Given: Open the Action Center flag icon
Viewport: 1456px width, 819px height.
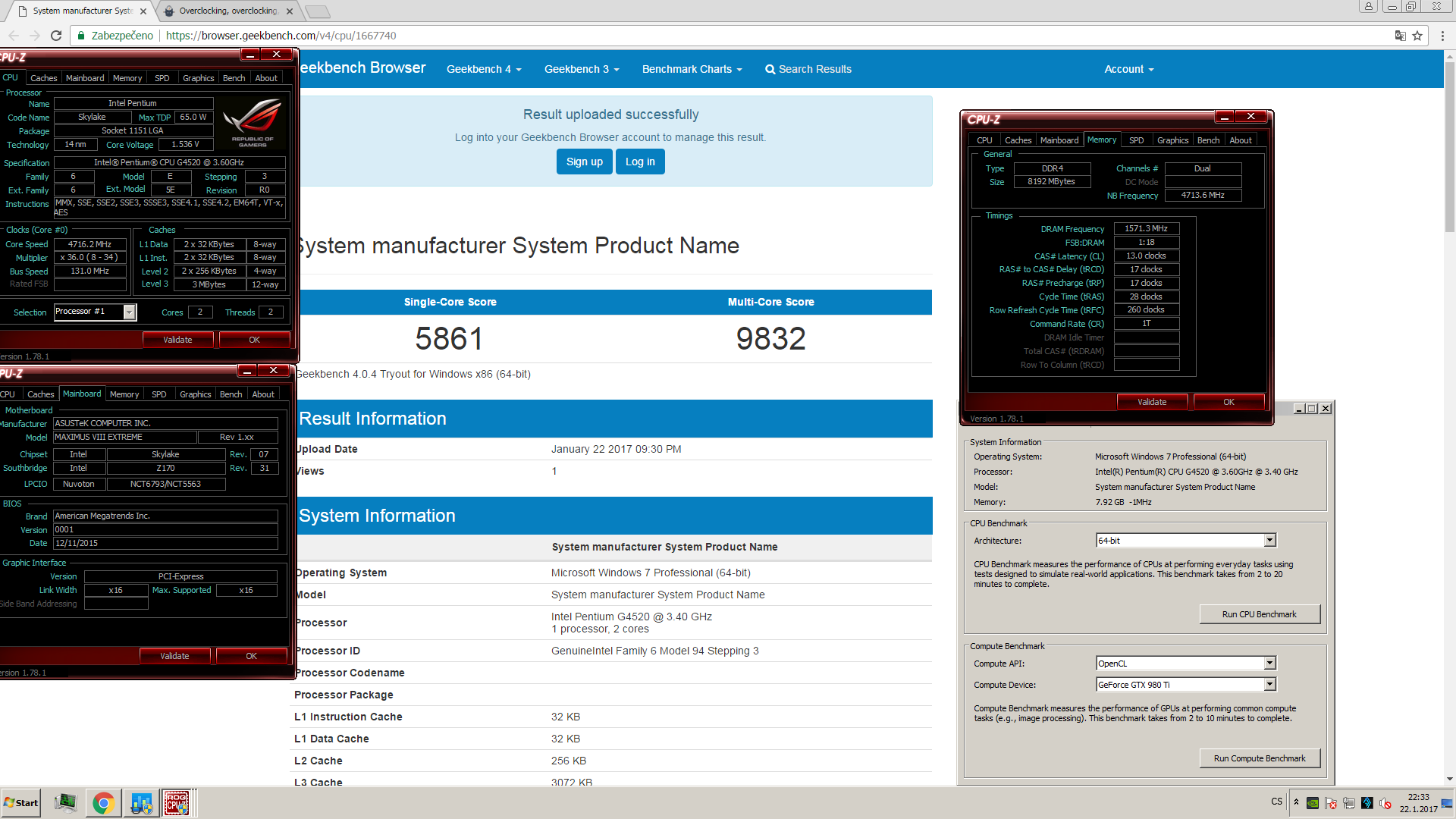Looking at the screenshot, I should 1331,803.
